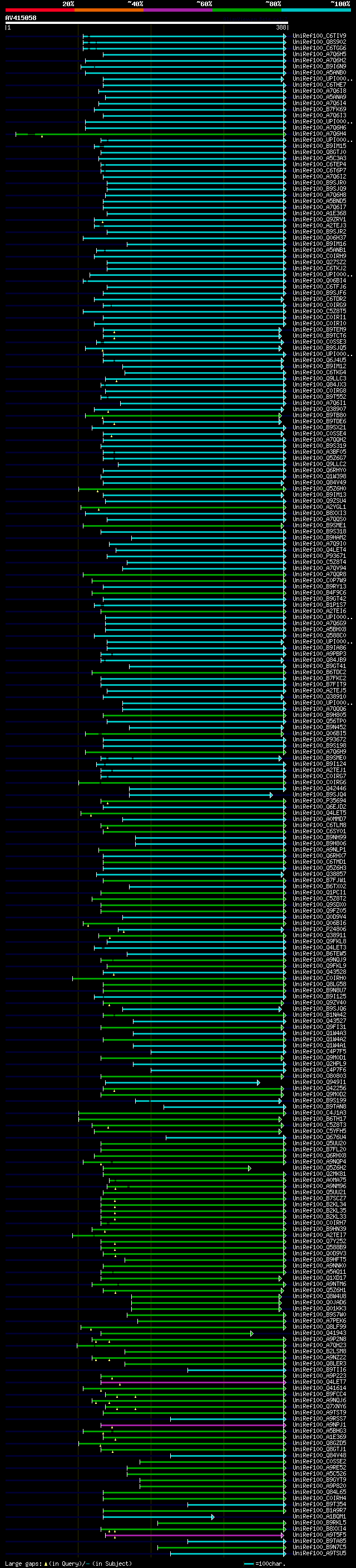
Task: Open hit UniRef100_A5ANB0
Action: [319, 72]
